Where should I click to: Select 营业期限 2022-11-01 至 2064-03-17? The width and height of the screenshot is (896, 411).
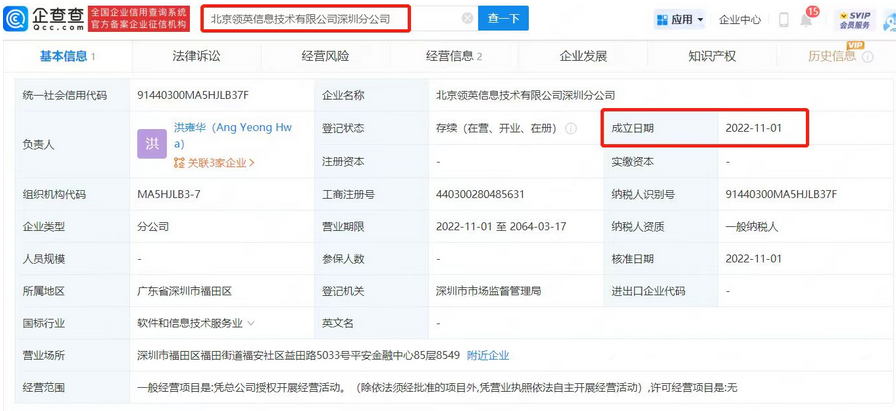tap(501, 226)
